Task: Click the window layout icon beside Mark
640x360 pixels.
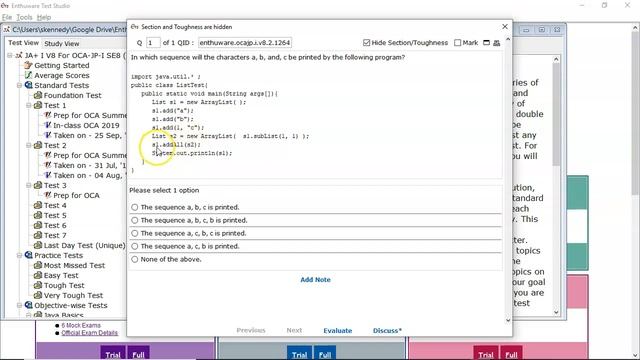Action: coord(486,42)
